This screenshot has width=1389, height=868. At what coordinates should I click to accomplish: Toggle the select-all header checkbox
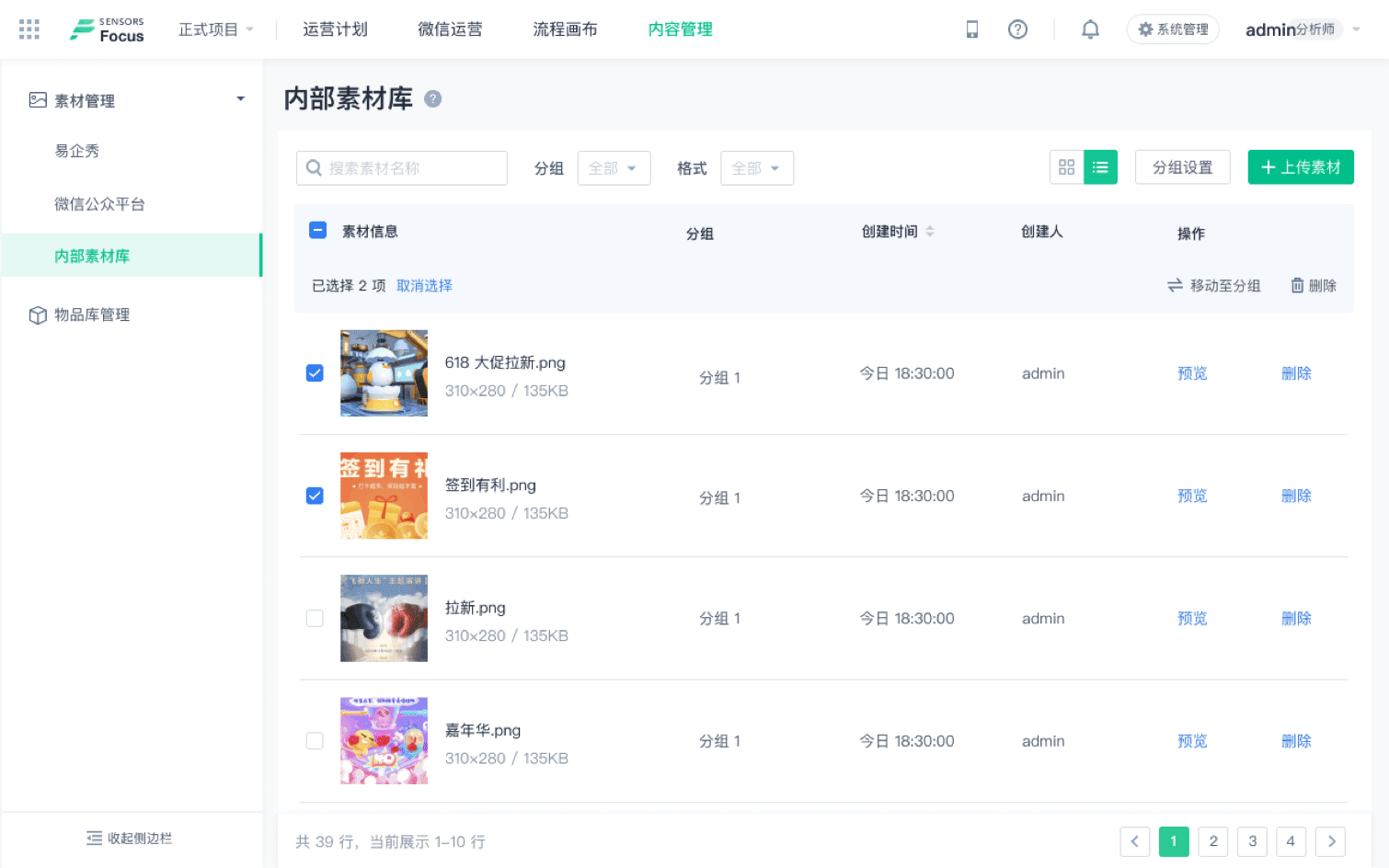pyautogui.click(x=318, y=231)
